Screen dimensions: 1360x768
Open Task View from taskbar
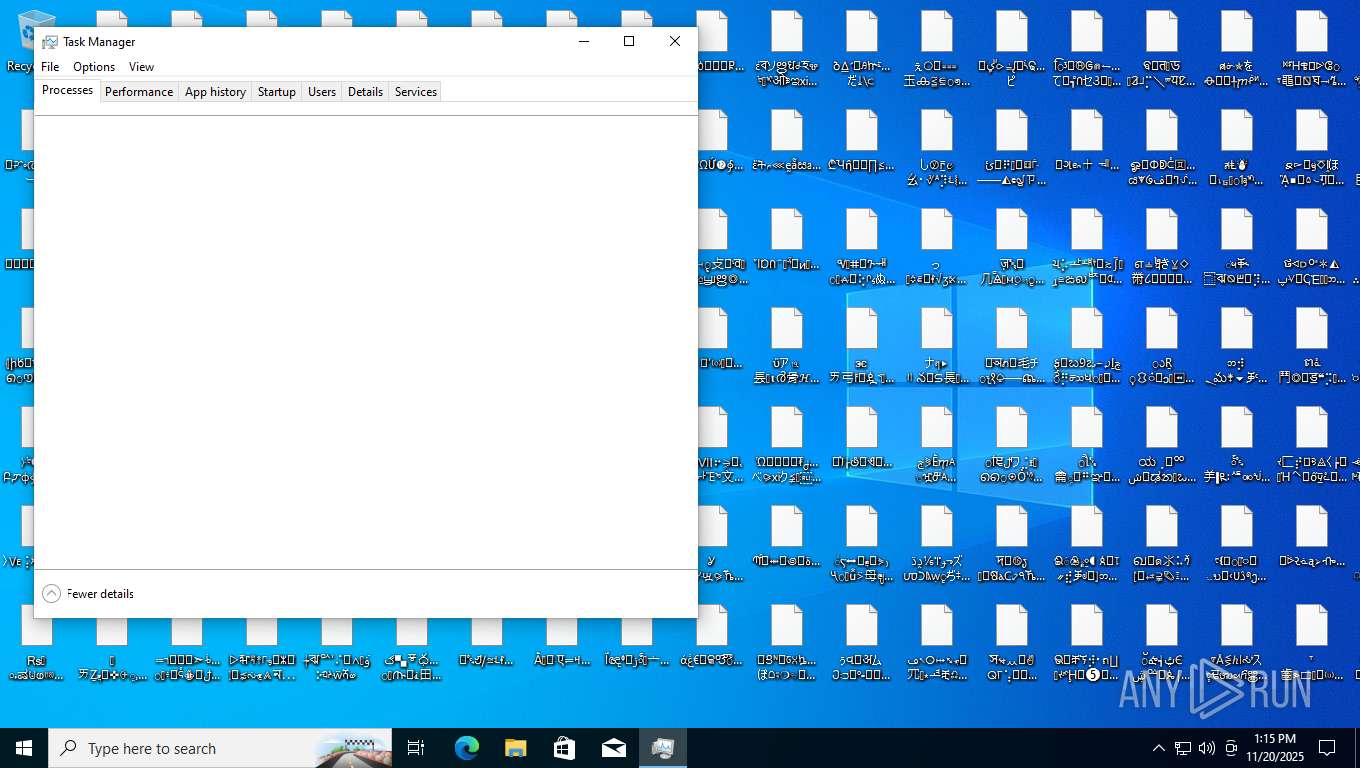[x=416, y=748]
